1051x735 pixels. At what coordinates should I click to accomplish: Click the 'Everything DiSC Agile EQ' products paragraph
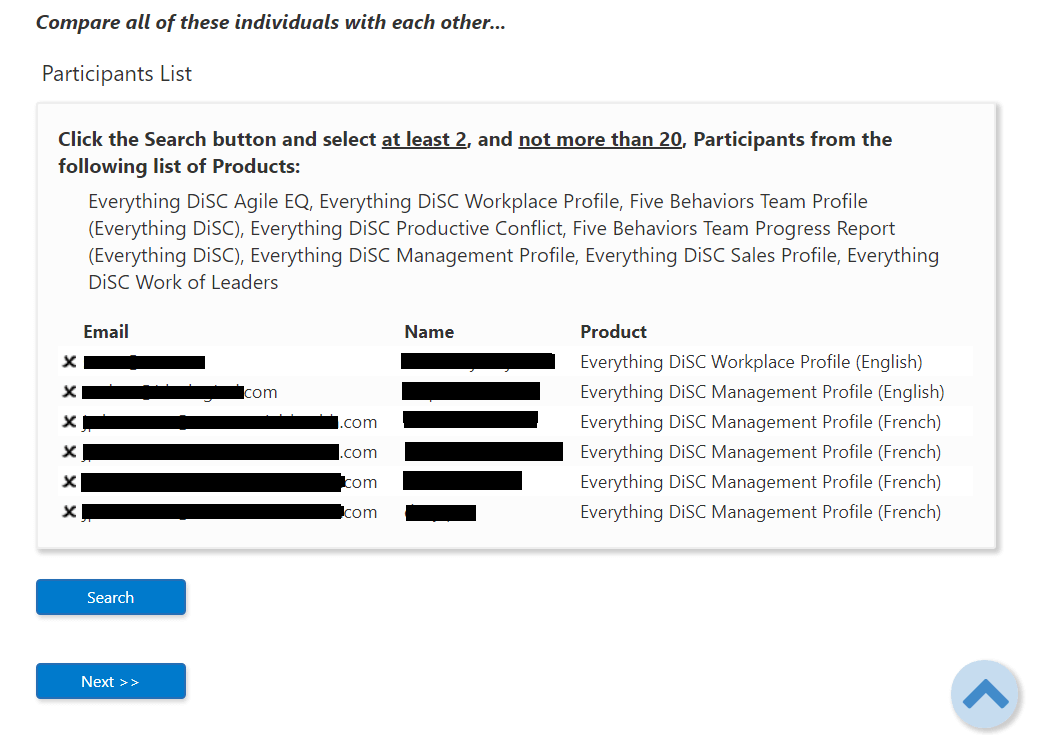tap(513, 242)
